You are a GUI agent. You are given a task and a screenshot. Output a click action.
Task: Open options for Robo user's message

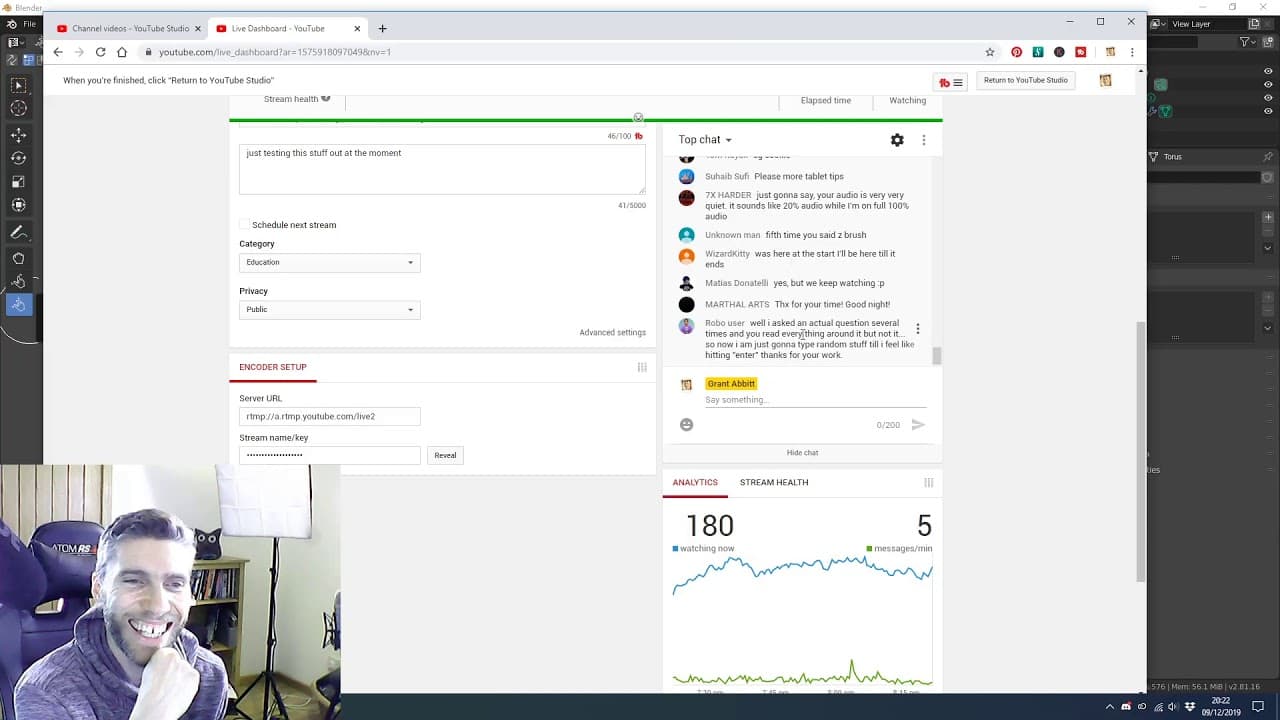pyautogui.click(x=918, y=329)
